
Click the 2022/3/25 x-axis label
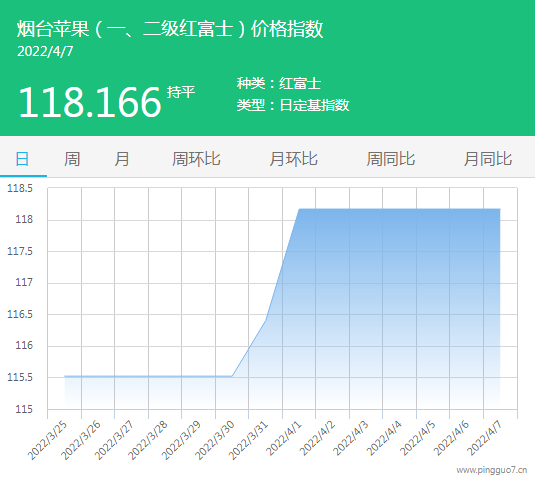pos(47,440)
